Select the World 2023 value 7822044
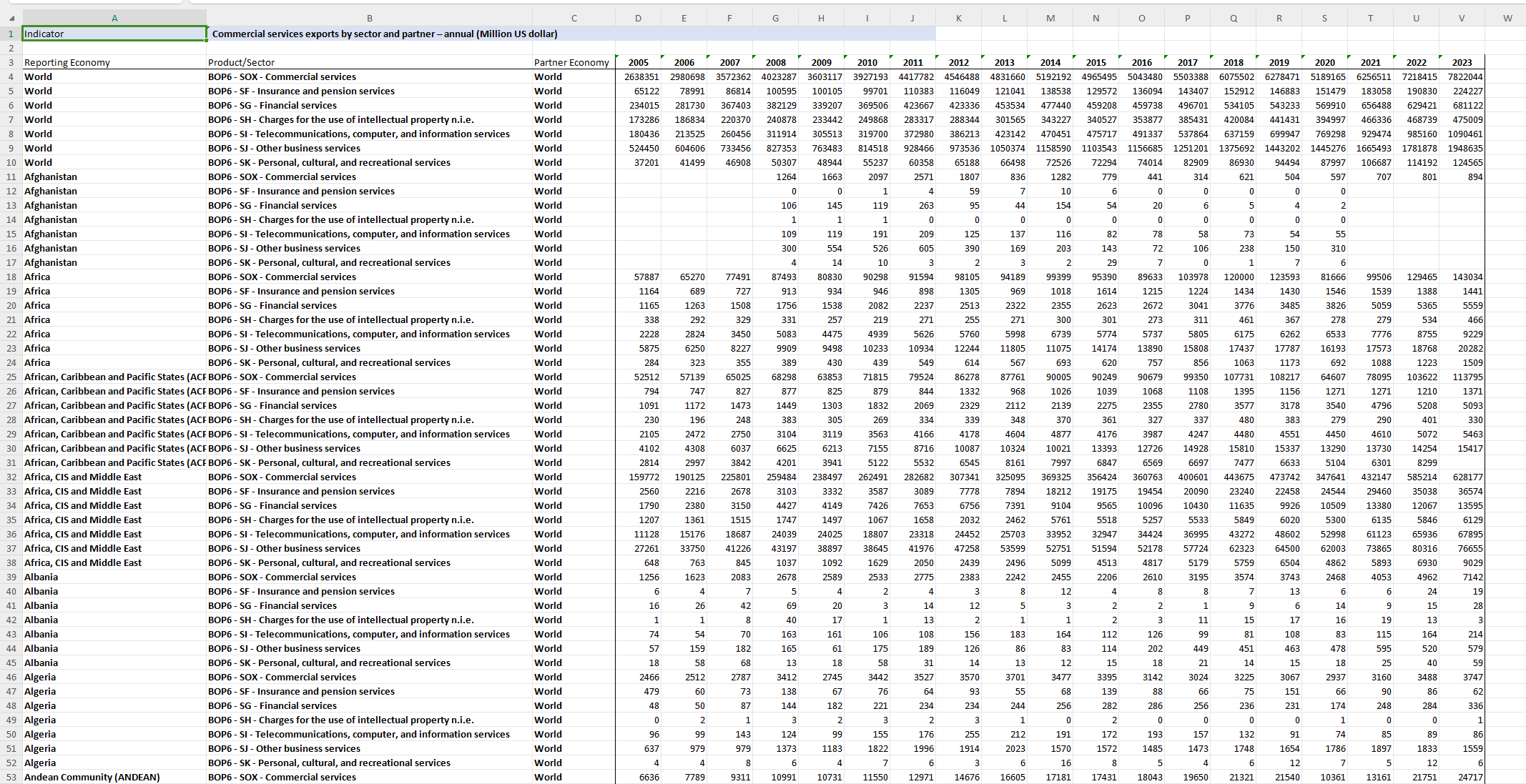This screenshot has height=784, width=1526. coord(1465,76)
